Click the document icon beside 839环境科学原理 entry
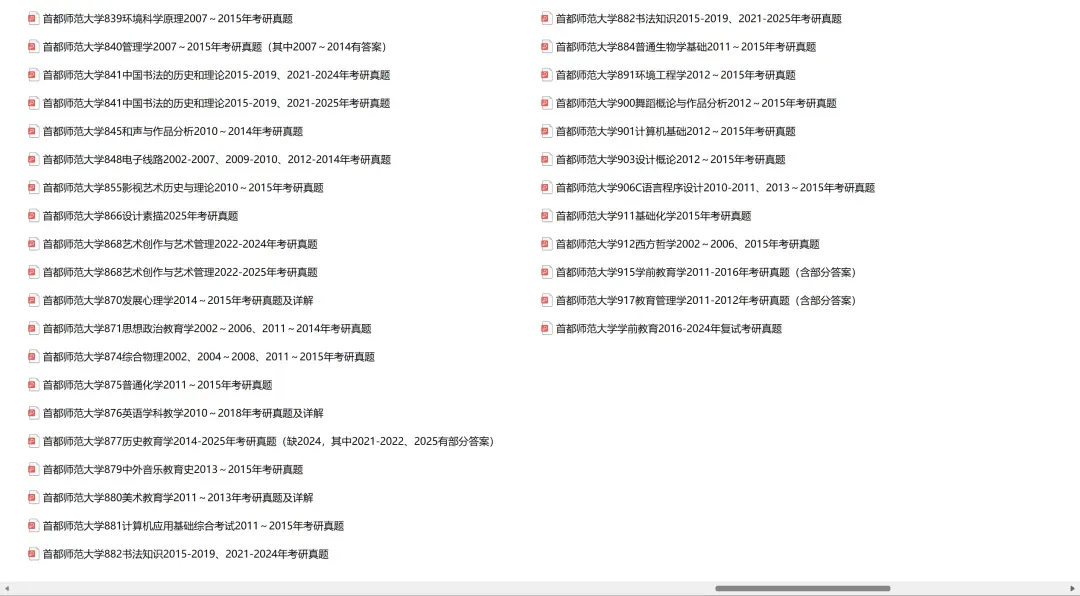Image resolution: width=1080 pixels, height=596 pixels. point(33,17)
